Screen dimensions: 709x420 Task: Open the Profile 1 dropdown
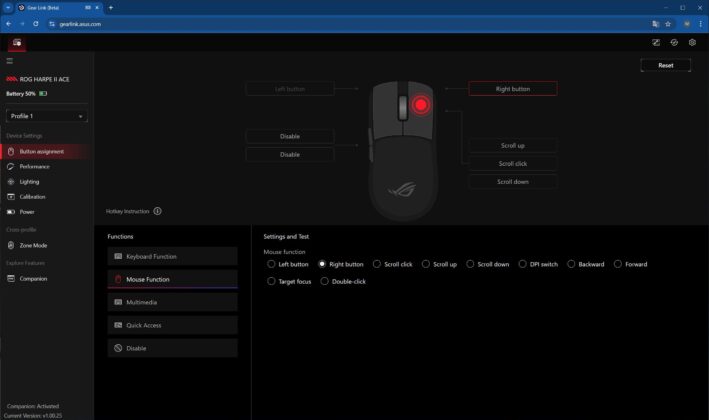point(47,116)
